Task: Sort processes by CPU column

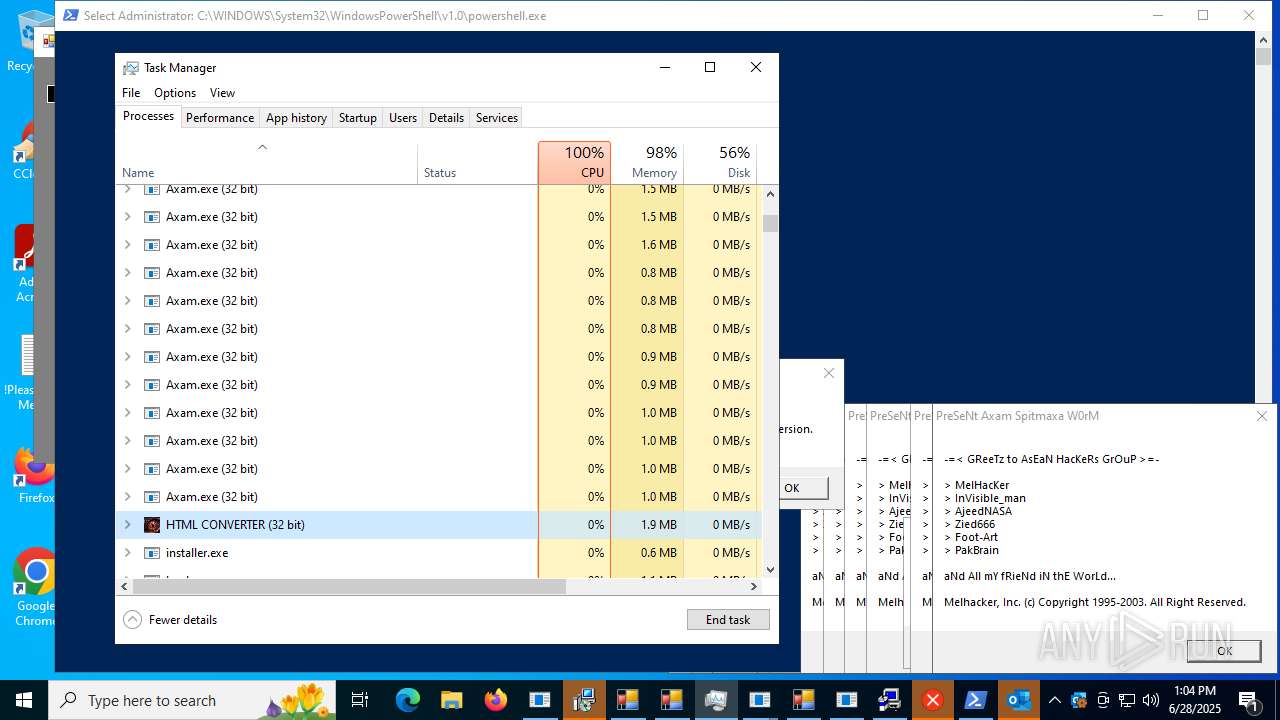Action: tap(574, 163)
